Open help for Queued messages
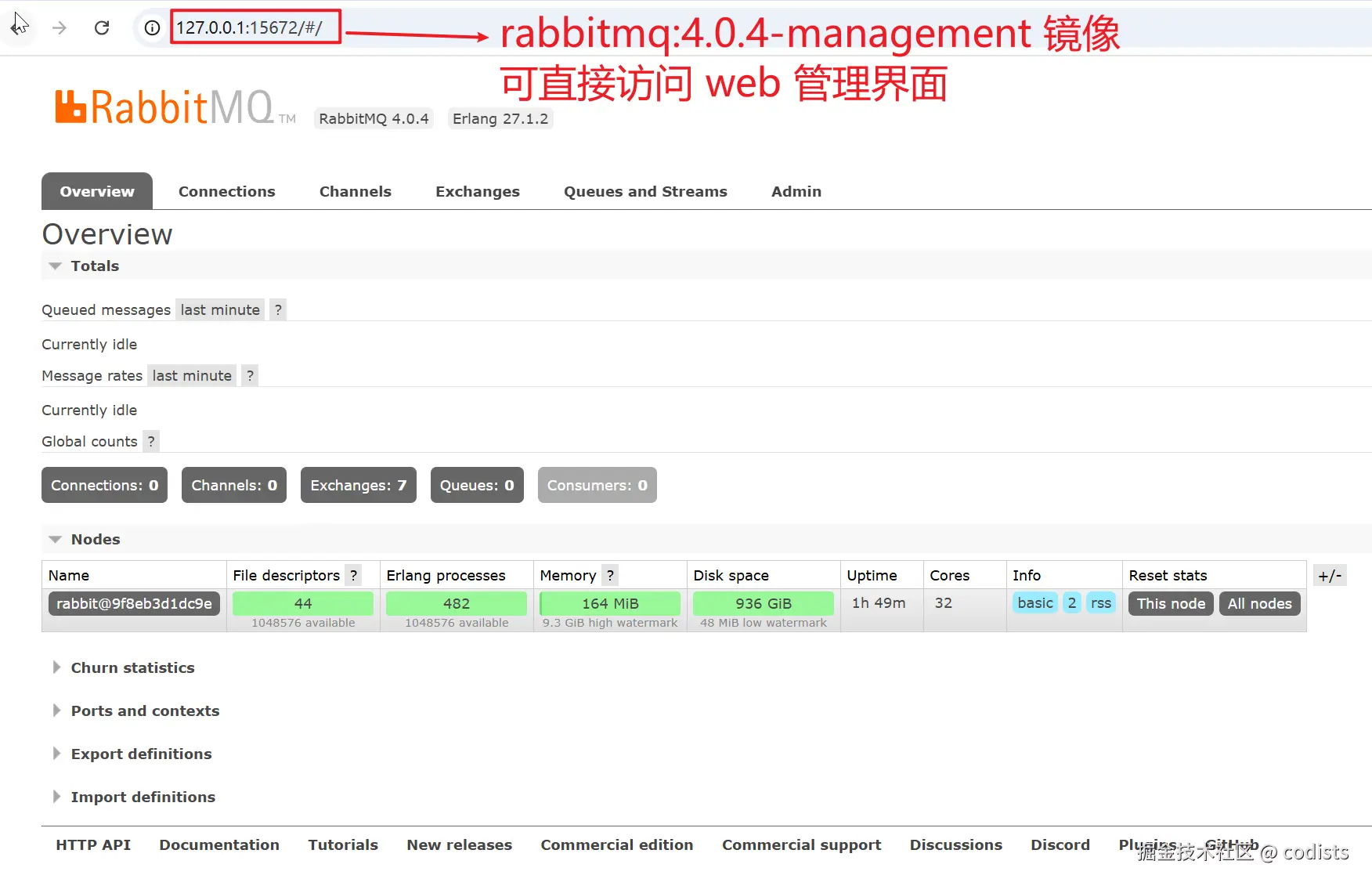 (278, 309)
